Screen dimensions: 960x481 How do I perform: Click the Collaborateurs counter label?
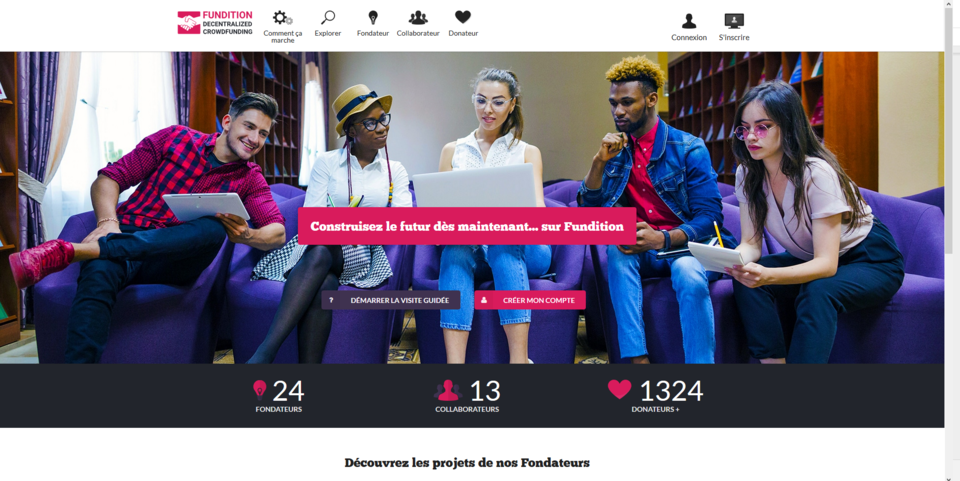pyautogui.click(x=467, y=409)
